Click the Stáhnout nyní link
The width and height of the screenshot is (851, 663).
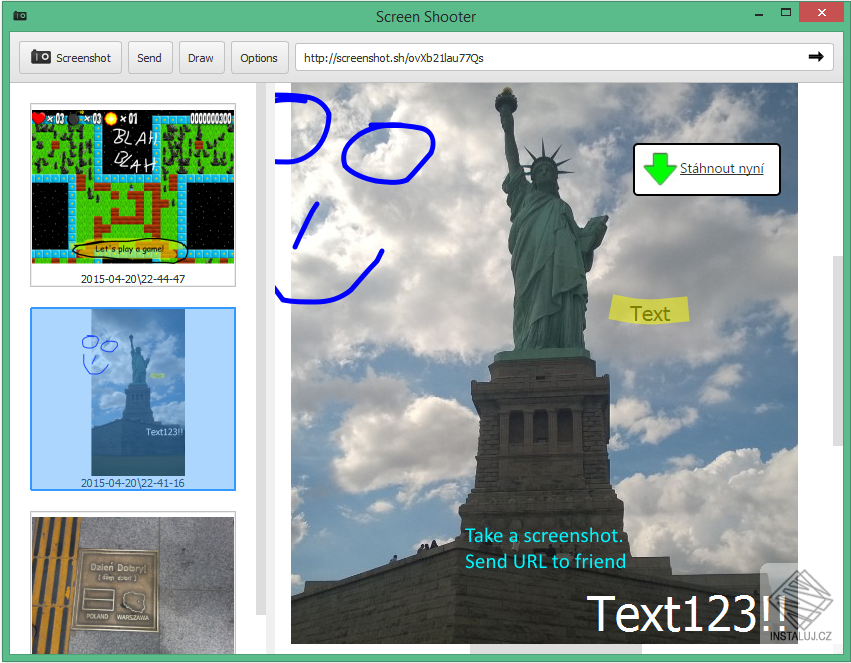721,168
